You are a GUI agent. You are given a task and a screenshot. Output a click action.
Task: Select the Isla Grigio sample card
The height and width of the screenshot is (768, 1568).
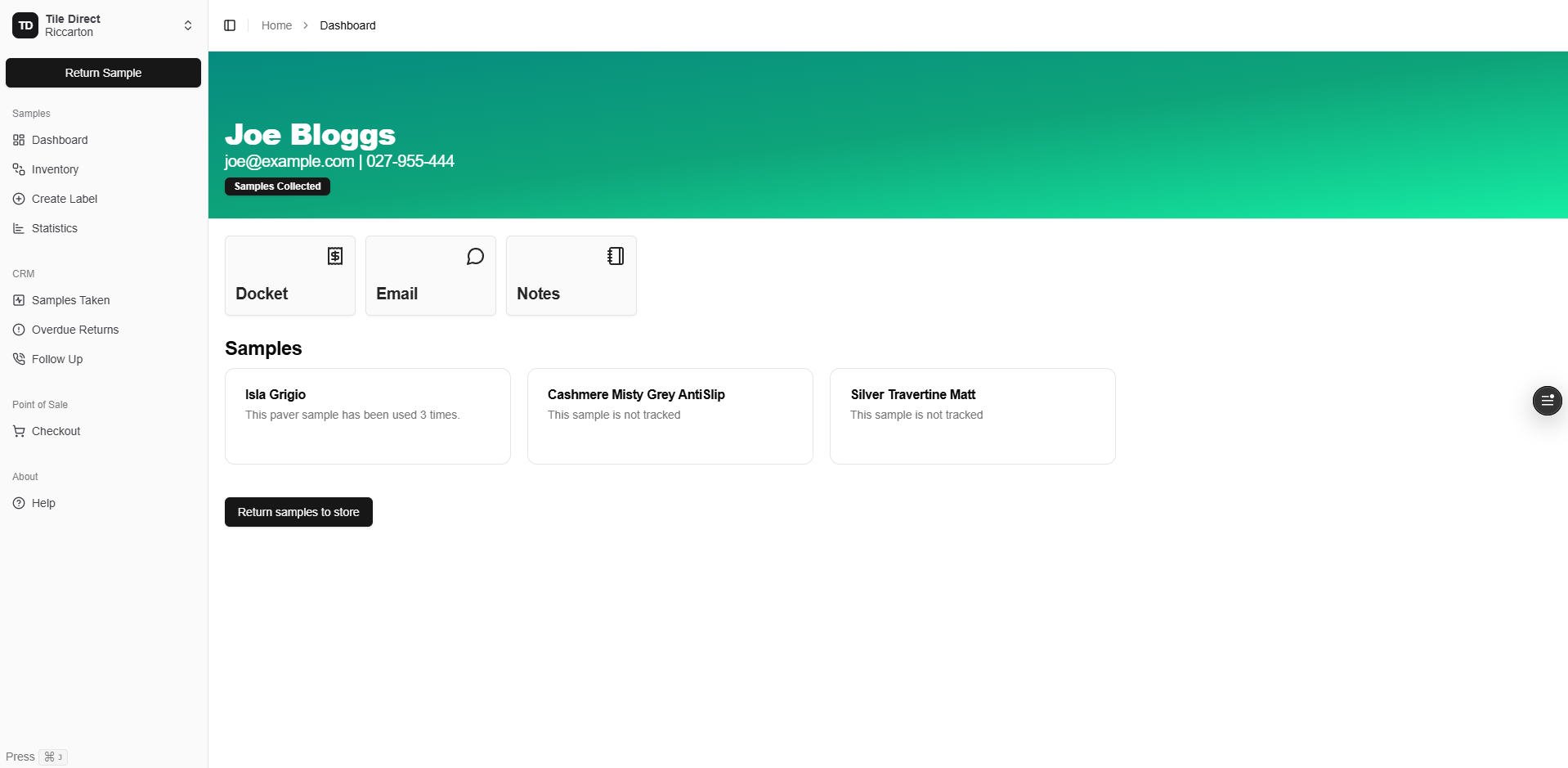(x=367, y=416)
